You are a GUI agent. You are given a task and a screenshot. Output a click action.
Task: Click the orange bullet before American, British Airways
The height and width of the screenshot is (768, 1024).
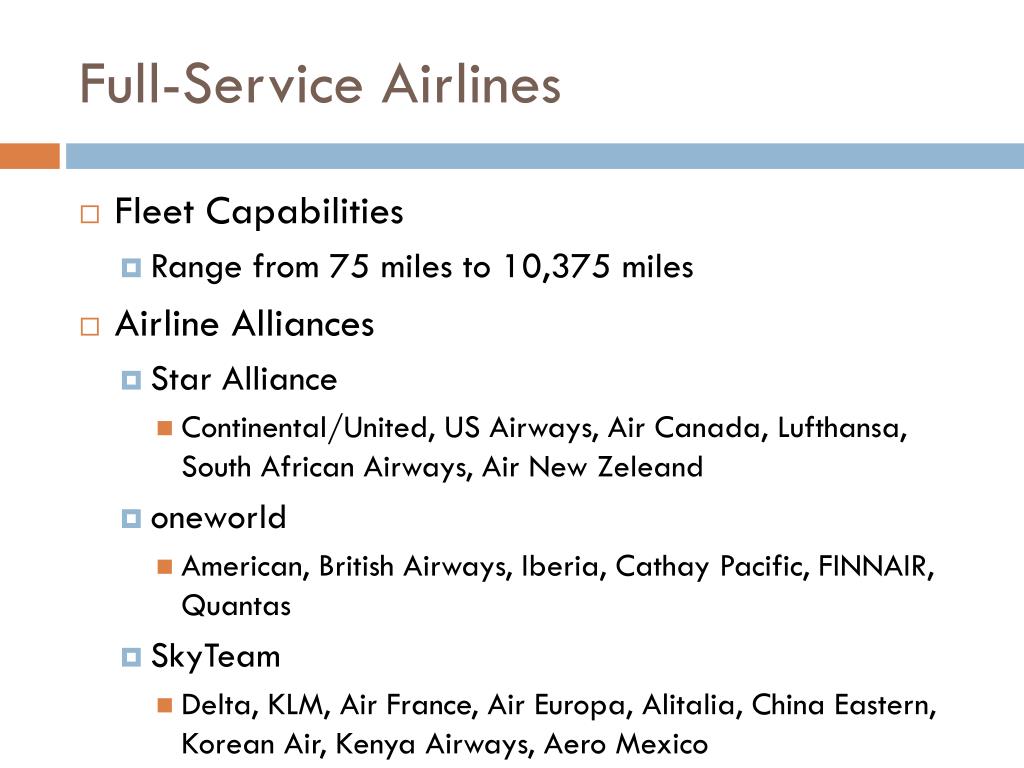165,567
